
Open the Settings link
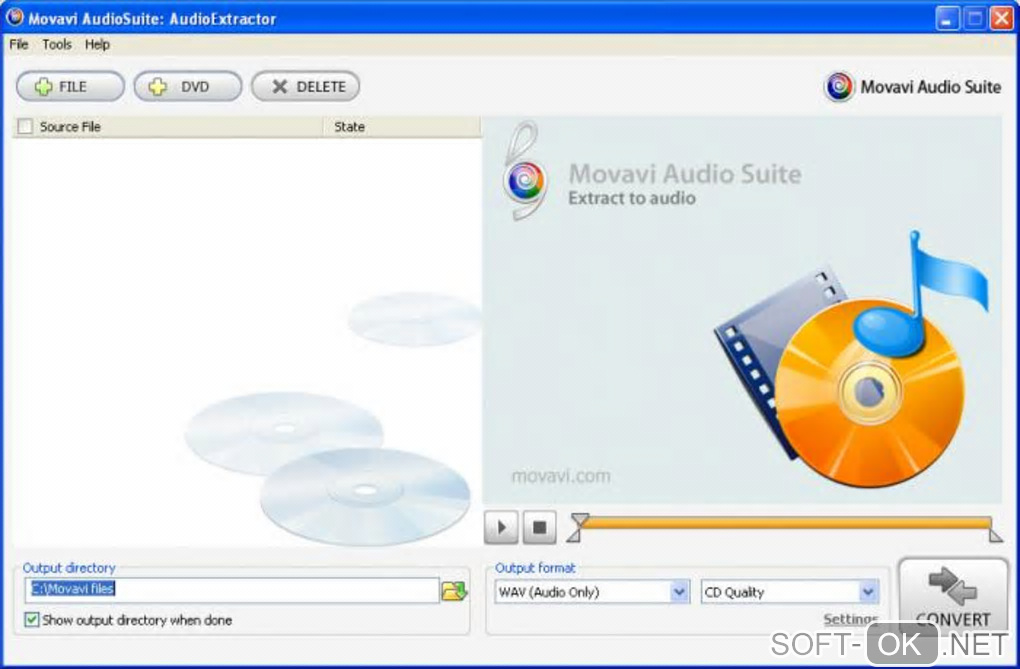pos(850,618)
